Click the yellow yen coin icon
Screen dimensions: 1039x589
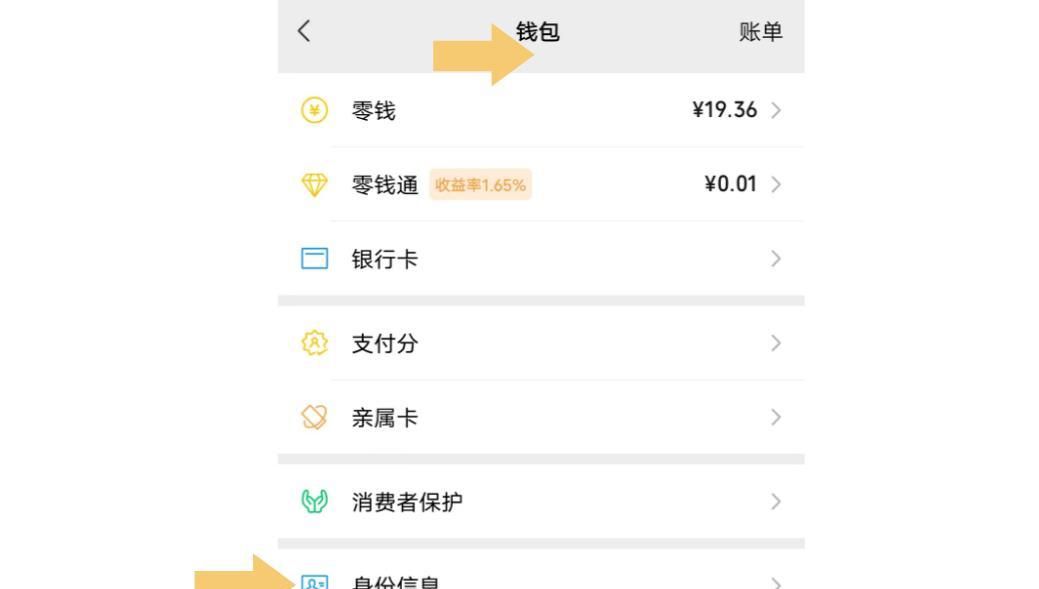(314, 111)
